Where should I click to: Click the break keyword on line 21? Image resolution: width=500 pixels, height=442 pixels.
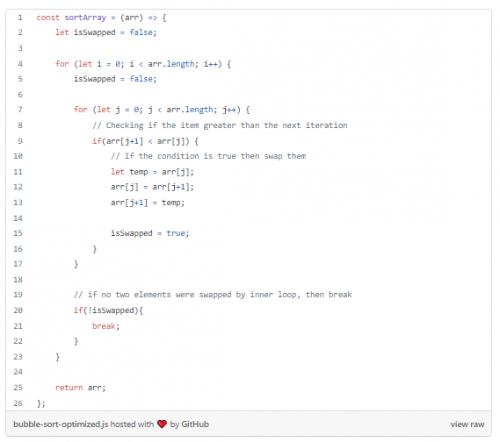point(104,326)
